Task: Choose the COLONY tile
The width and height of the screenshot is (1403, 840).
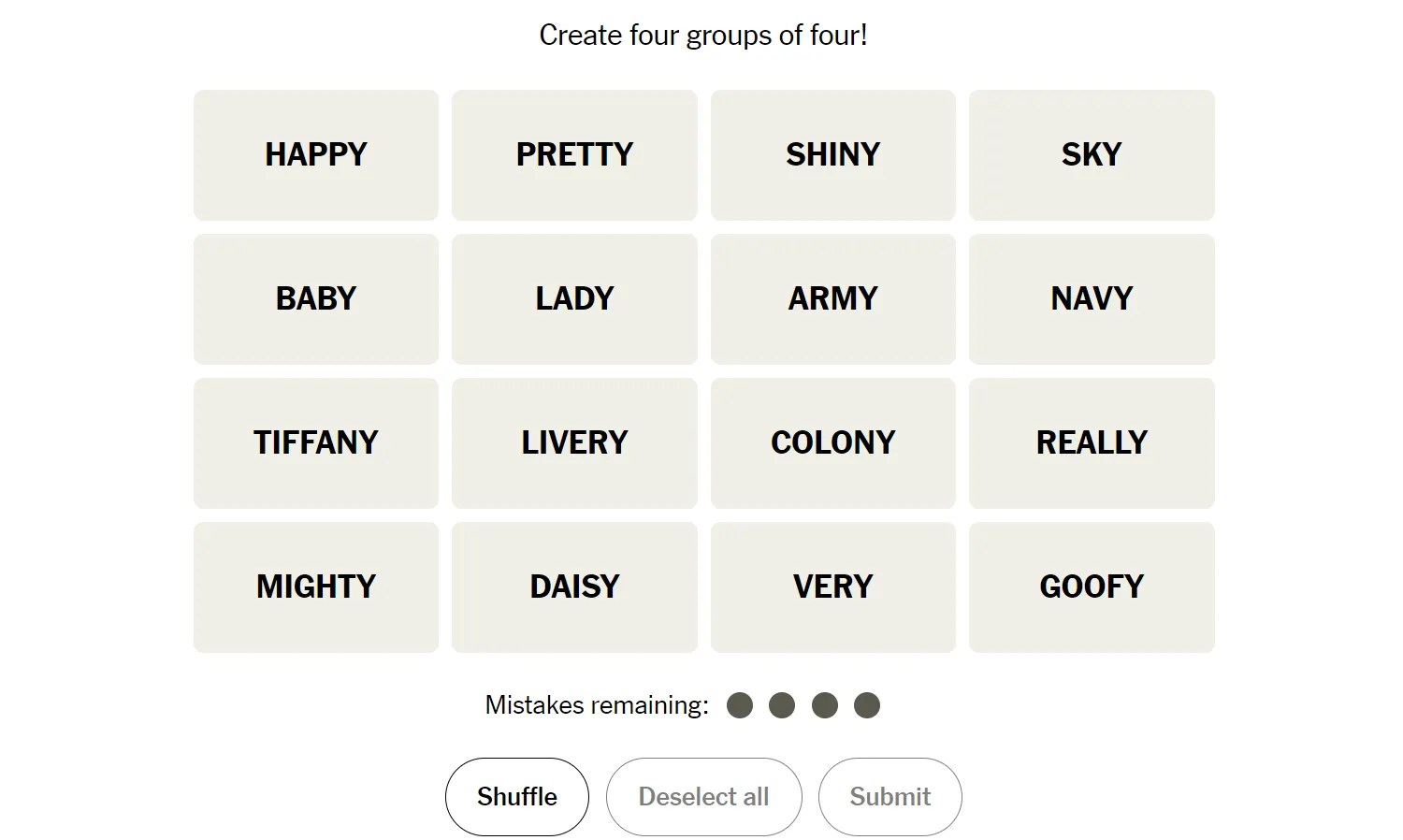Action: (832, 443)
